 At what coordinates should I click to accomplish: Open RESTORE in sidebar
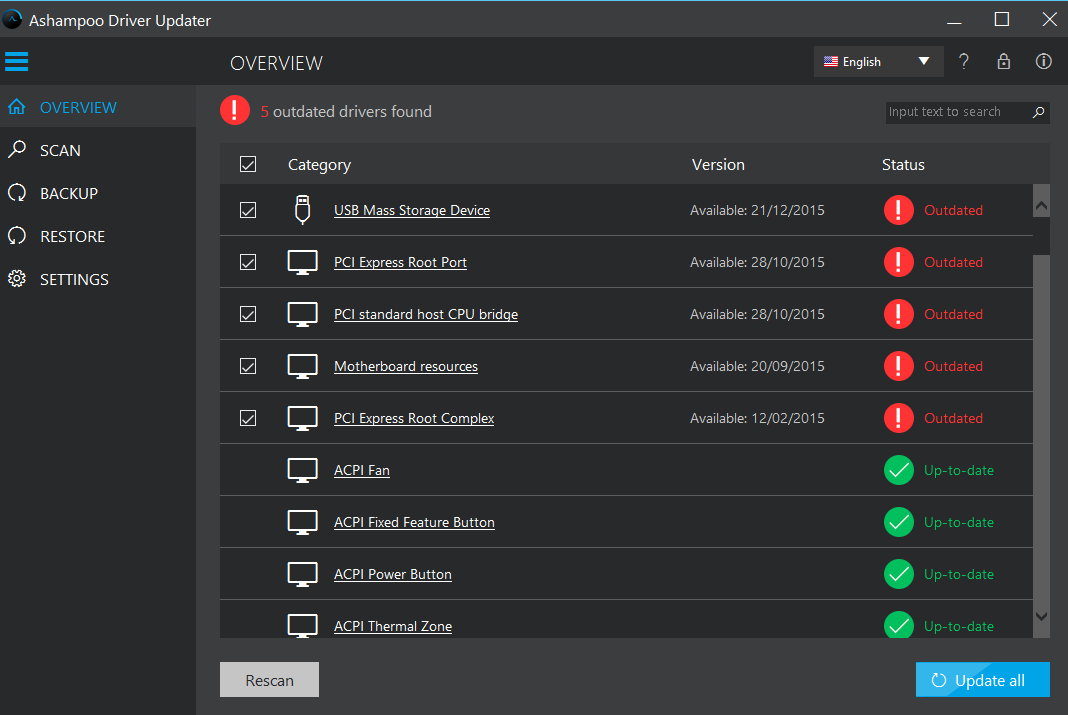click(98, 236)
